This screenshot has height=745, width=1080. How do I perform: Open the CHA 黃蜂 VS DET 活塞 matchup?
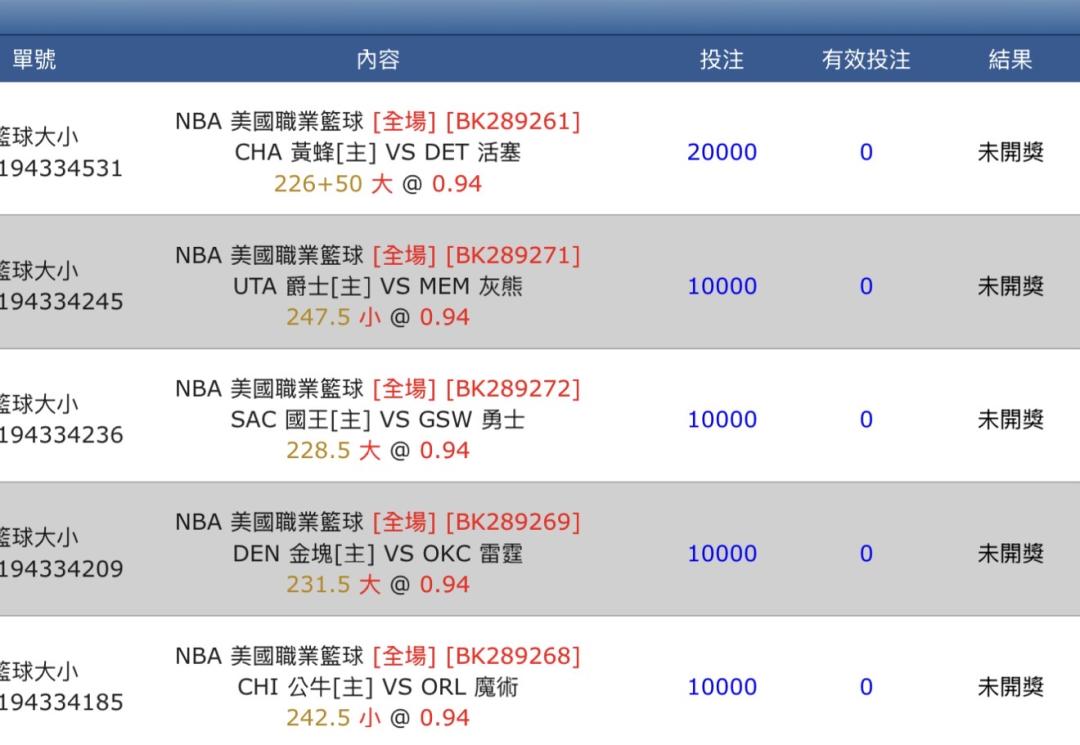tap(377, 153)
